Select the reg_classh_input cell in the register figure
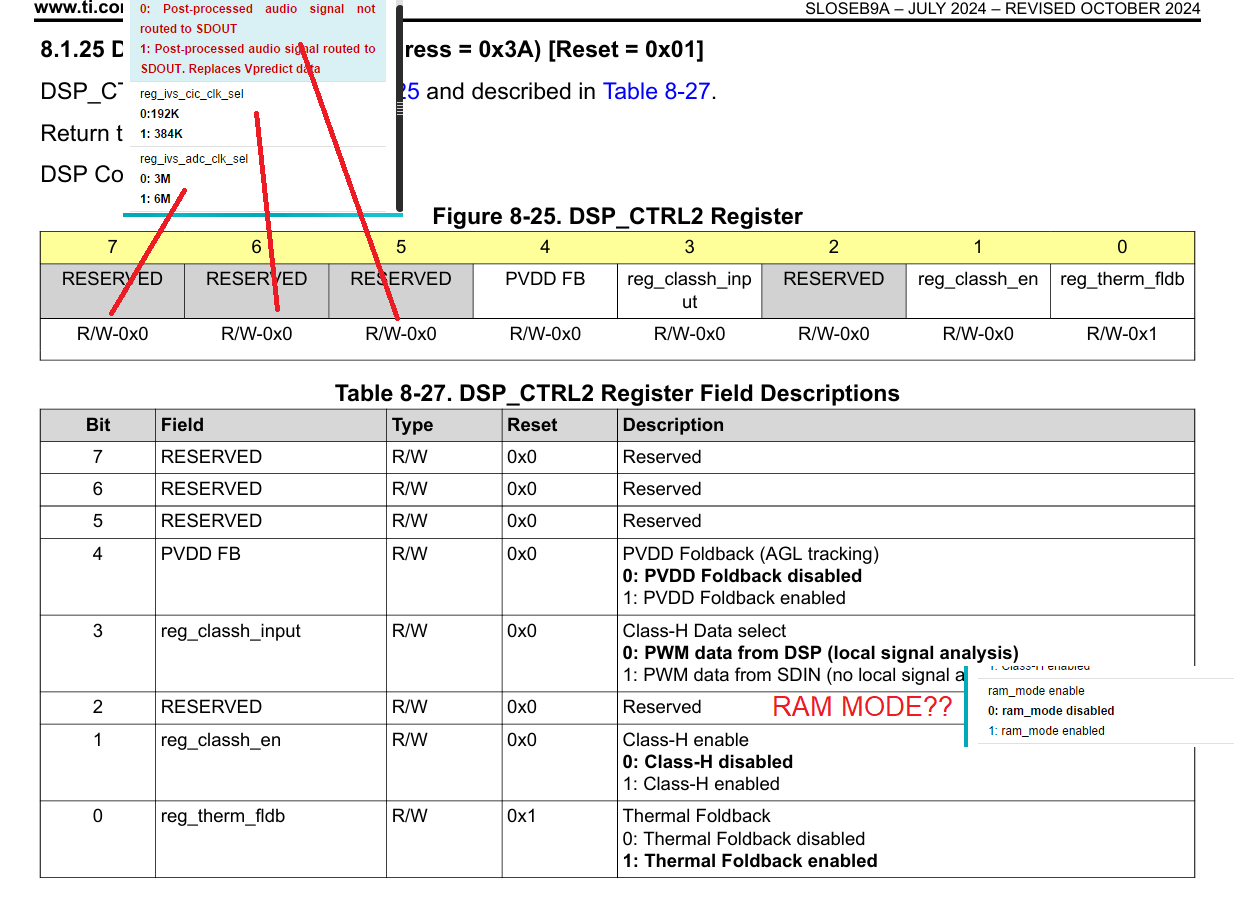Screen dimensions: 1244x907 point(689,290)
